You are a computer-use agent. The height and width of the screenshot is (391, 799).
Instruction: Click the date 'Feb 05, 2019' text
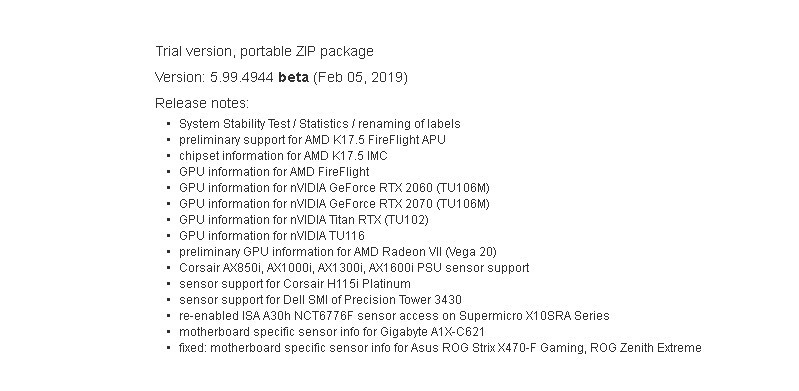coord(360,77)
